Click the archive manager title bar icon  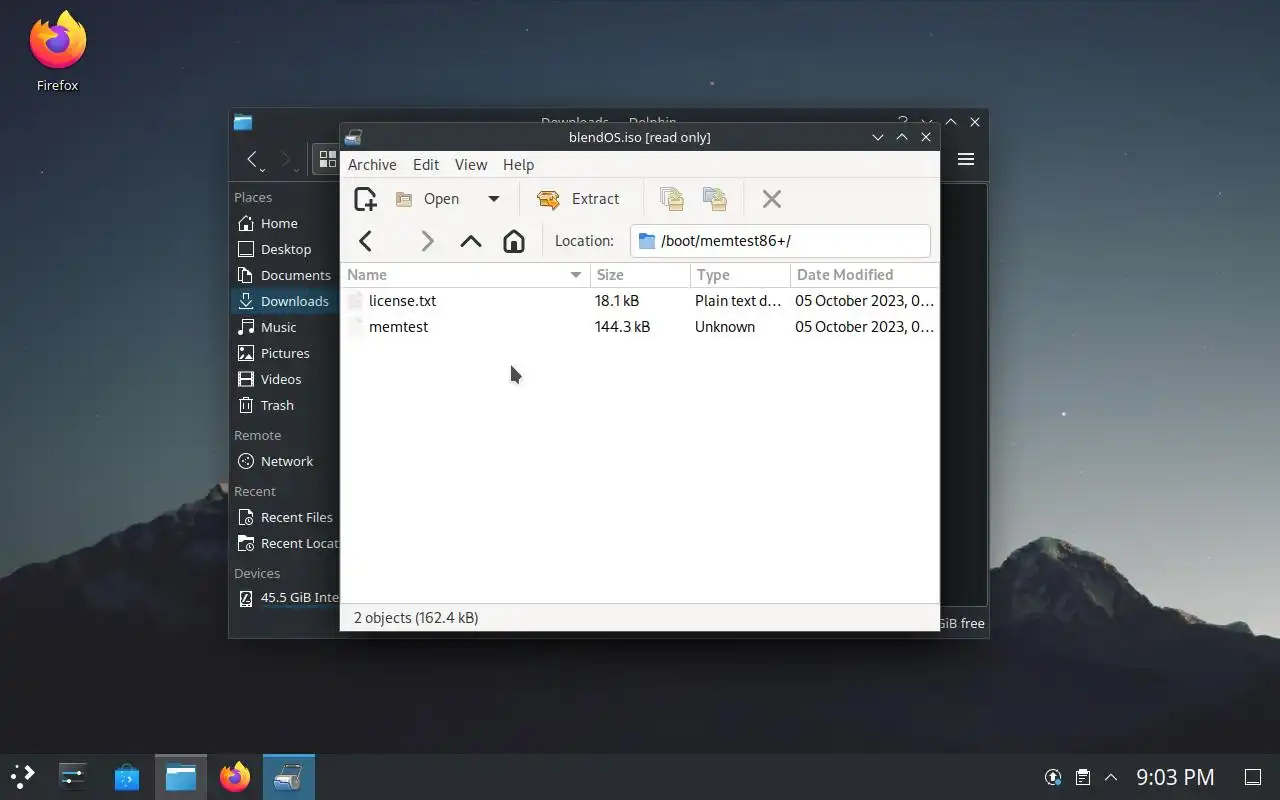[x=353, y=137]
